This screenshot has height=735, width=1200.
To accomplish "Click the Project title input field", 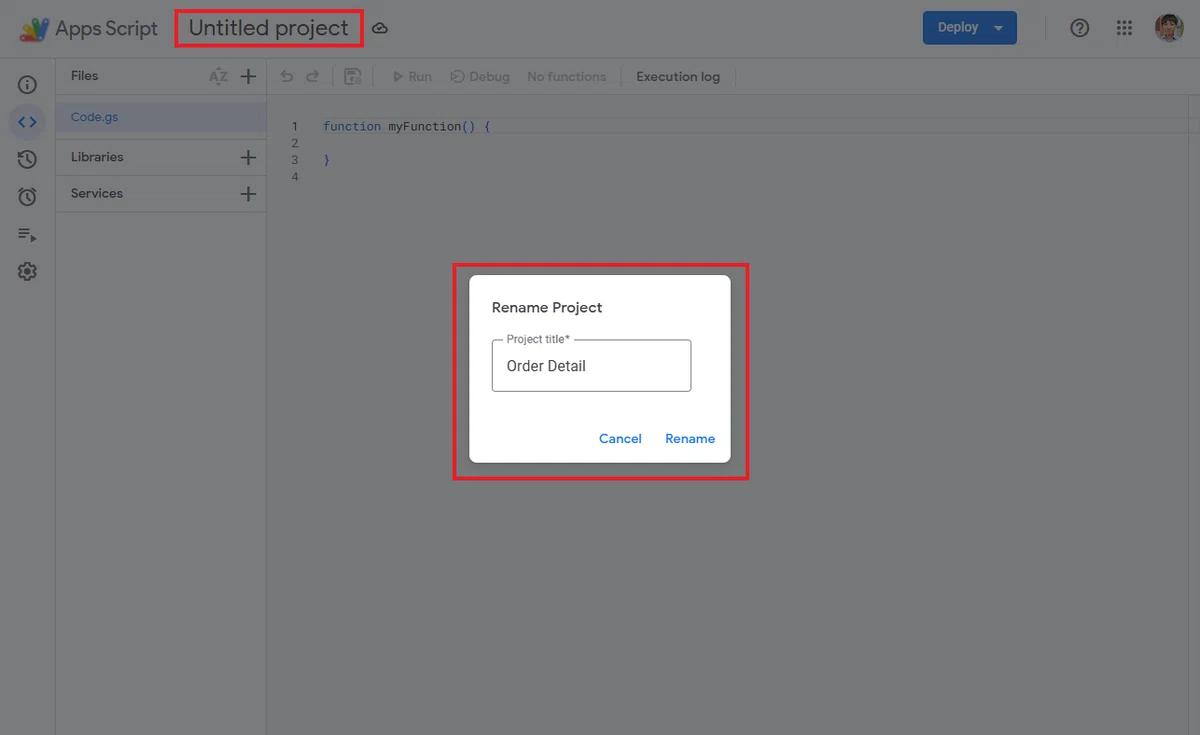I will click(591, 366).
